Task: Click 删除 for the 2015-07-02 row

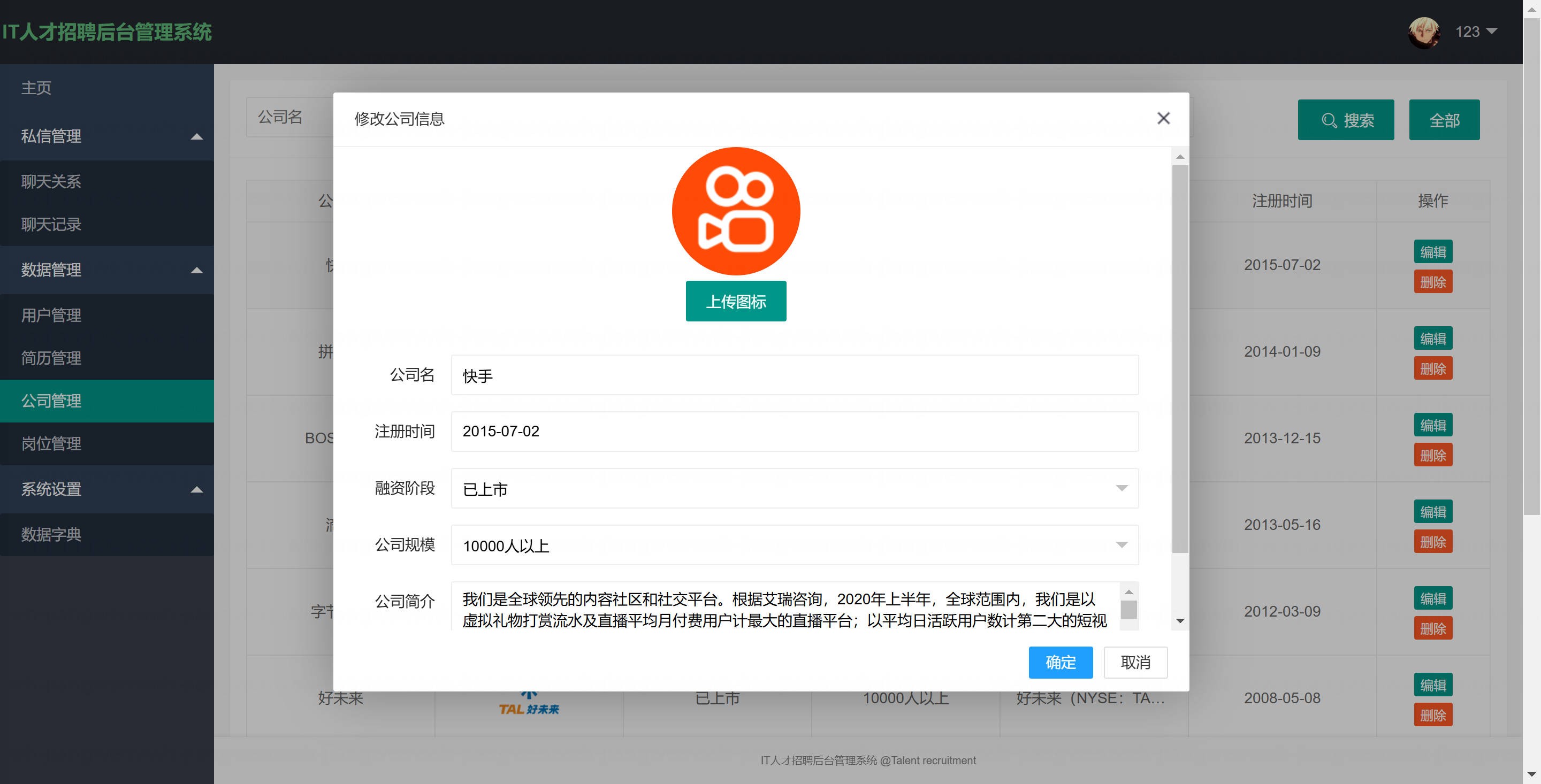Action: [1433, 282]
